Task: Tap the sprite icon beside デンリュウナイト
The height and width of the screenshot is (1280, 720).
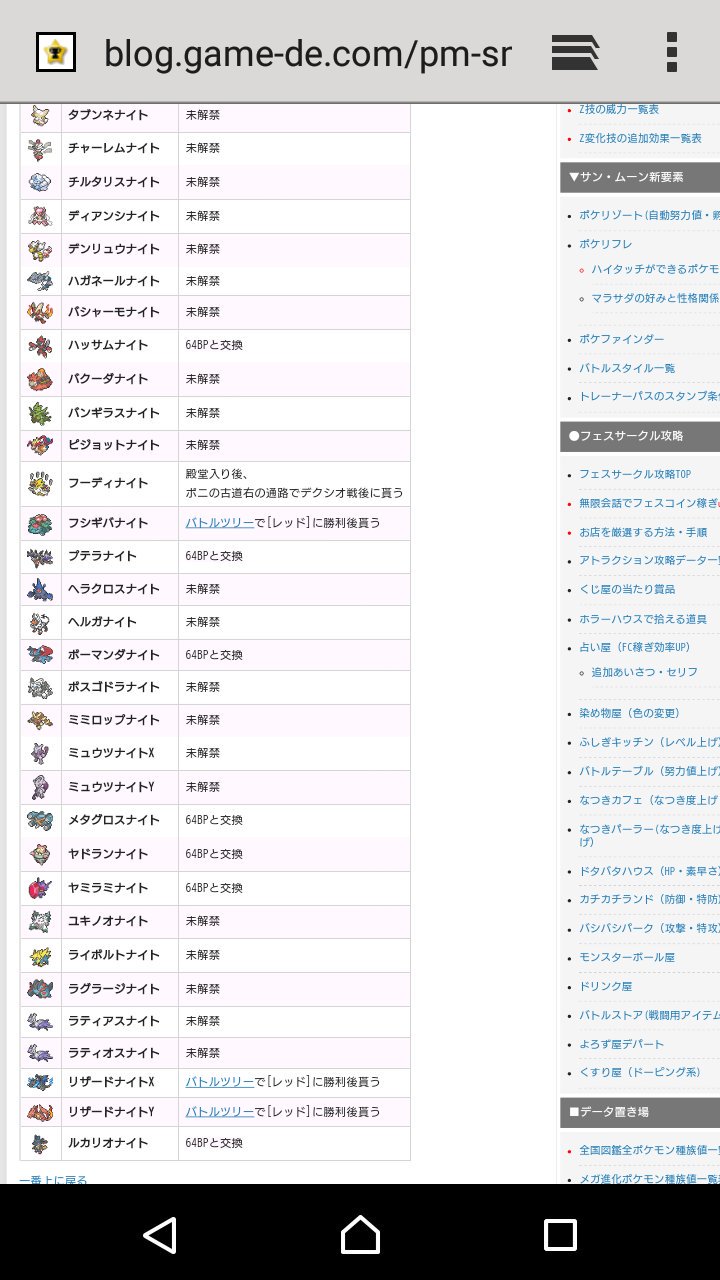Action: click(40, 249)
